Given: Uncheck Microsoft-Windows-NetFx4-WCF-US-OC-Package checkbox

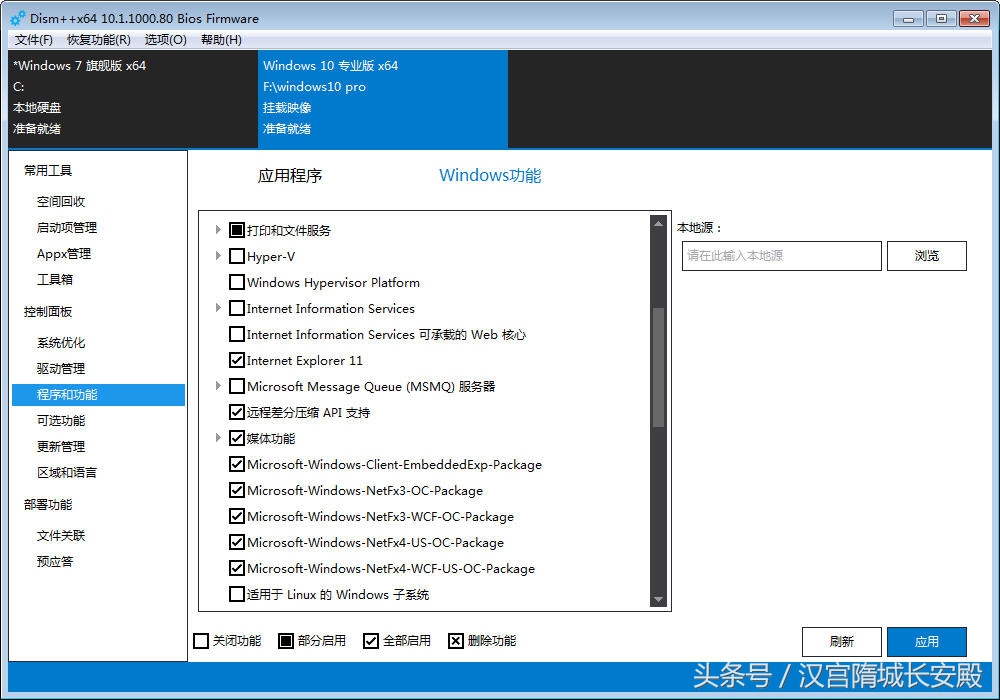Looking at the screenshot, I should [x=237, y=568].
